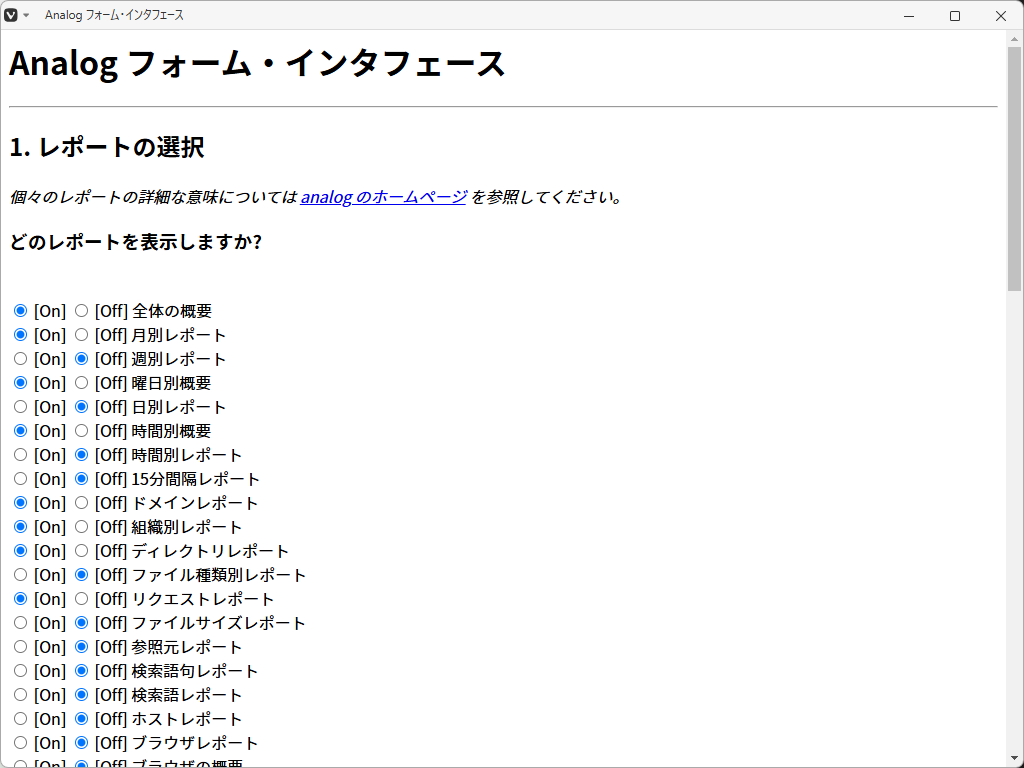This screenshot has height=768, width=1024.
Task: Select On radio for ディレクトリレポート
Action: click(20, 551)
